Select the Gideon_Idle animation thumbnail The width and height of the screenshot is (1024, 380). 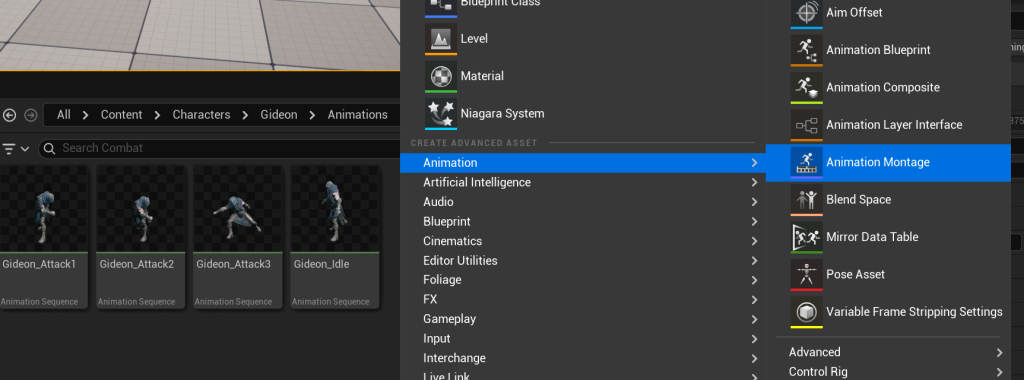coord(335,209)
